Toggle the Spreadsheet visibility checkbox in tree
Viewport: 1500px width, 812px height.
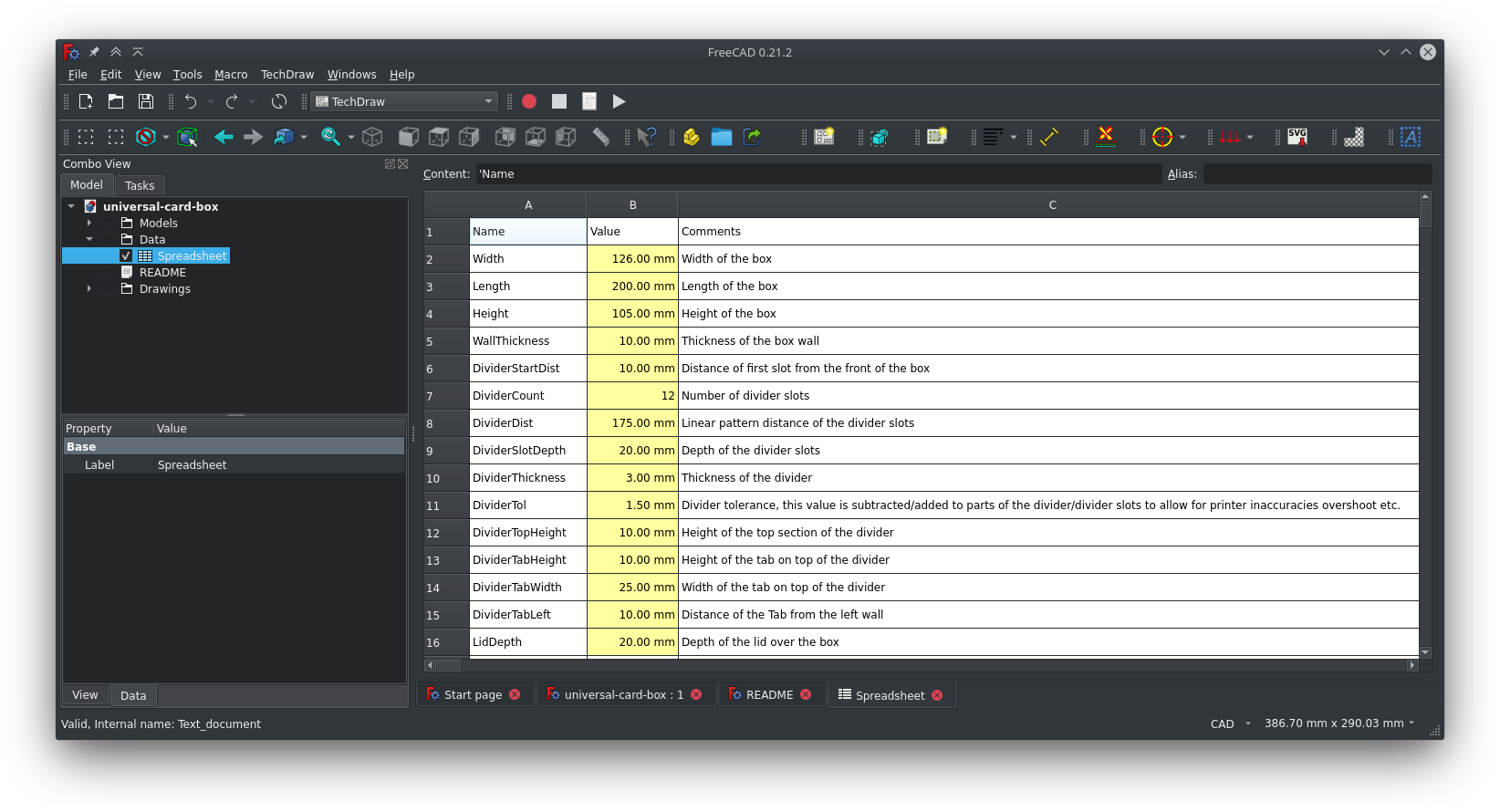pos(126,256)
